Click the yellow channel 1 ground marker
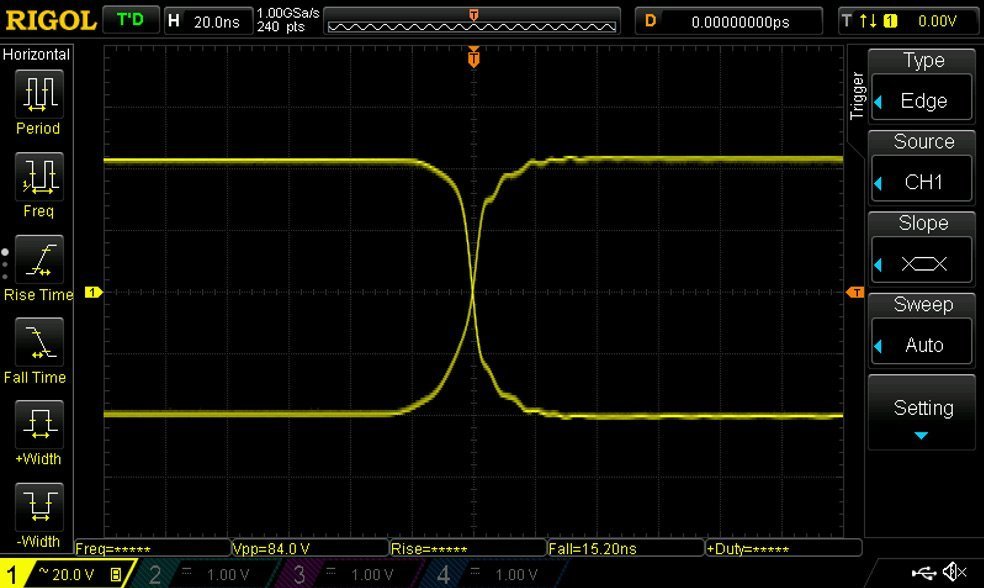 tap(94, 292)
